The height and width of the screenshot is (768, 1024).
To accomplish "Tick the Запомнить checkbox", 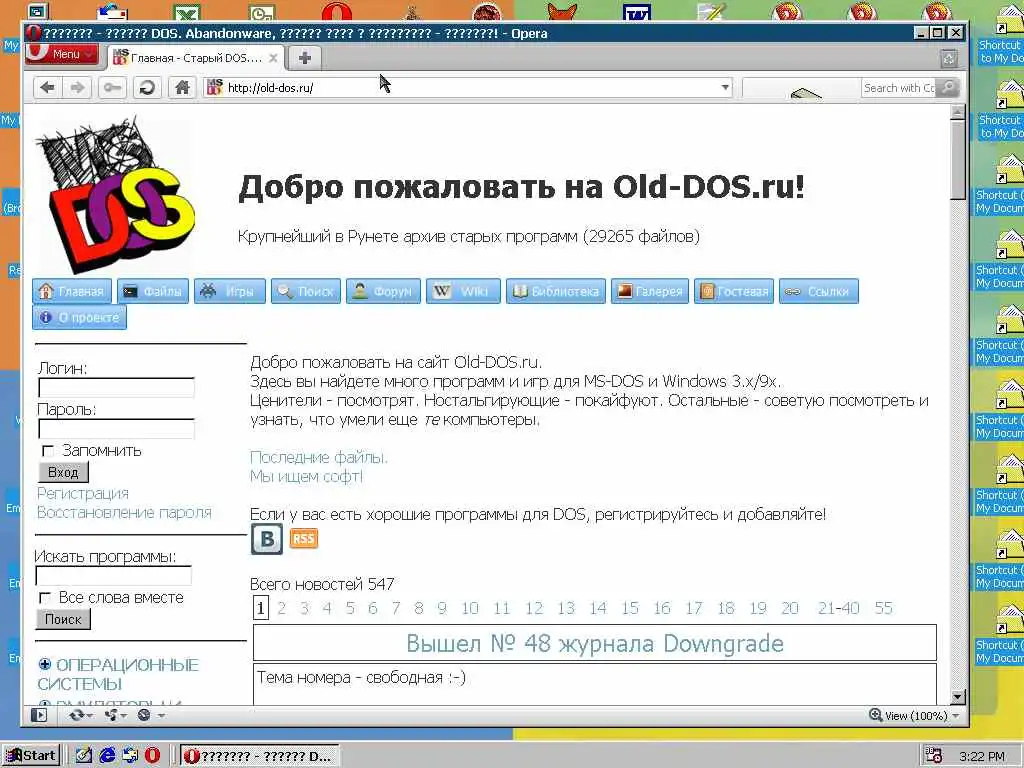I will (x=48, y=451).
